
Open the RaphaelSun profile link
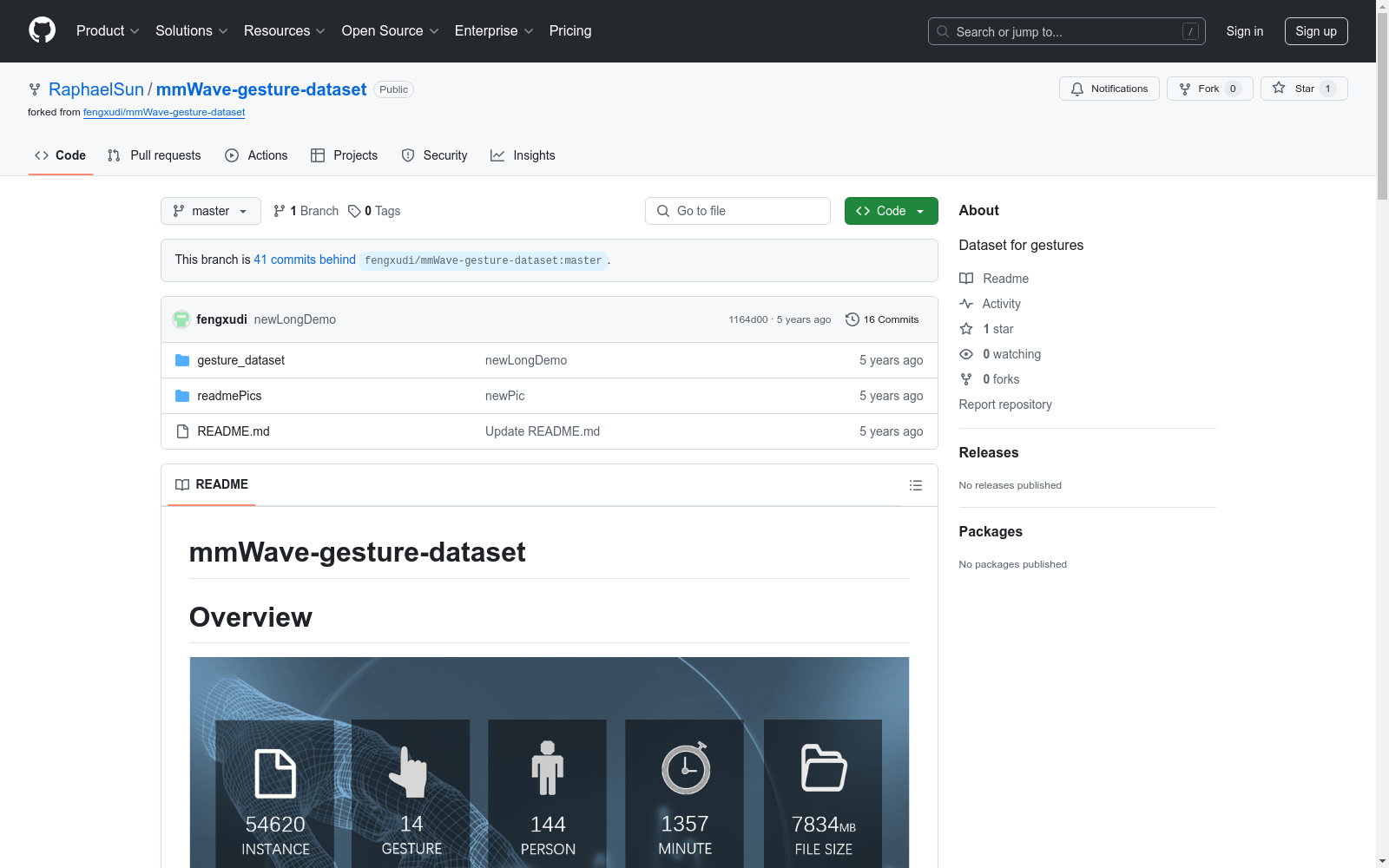coord(96,89)
